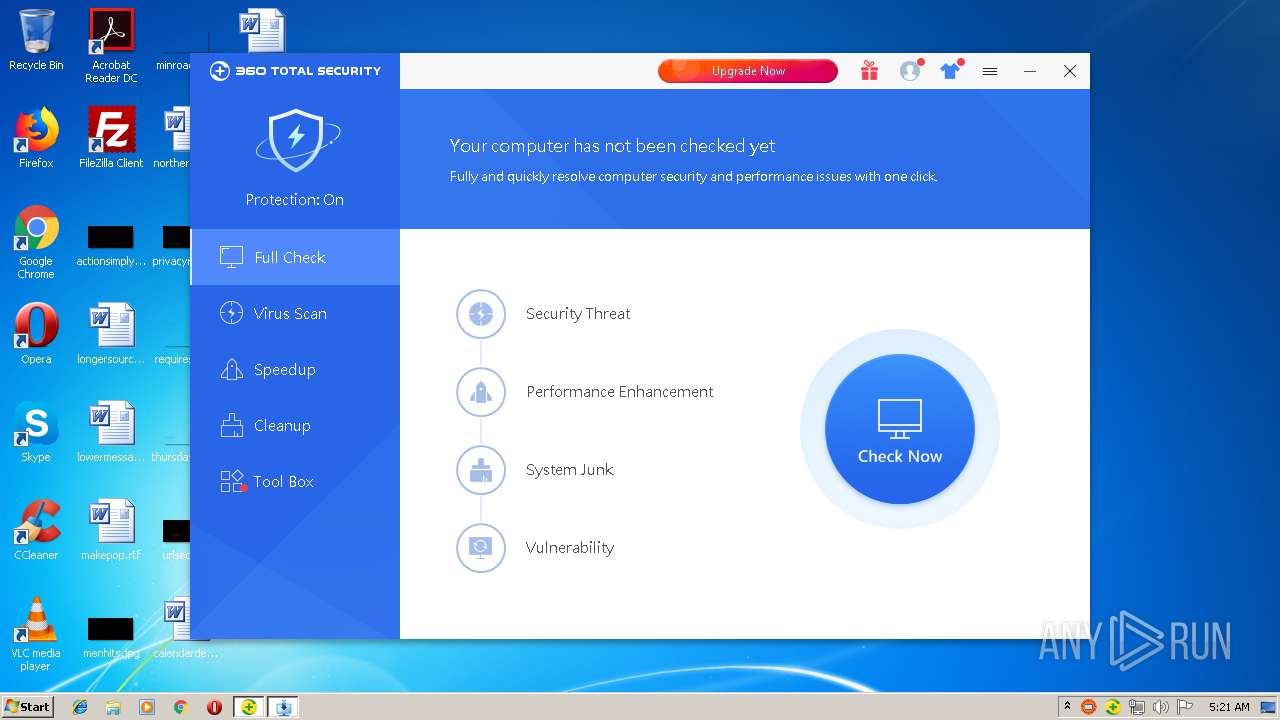Viewport: 1280px width, 720px height.
Task: Select the Vulnerability label
Action: (570, 548)
